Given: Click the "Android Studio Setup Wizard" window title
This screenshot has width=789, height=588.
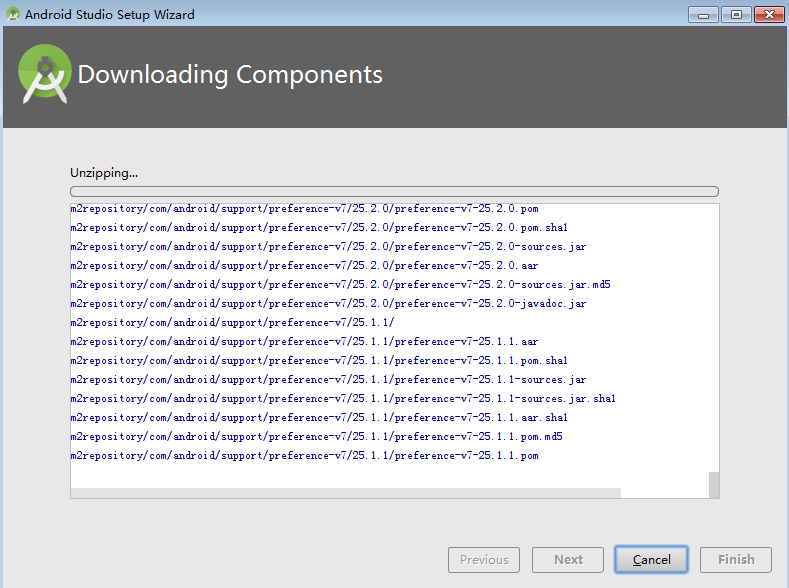Looking at the screenshot, I should (x=110, y=15).
